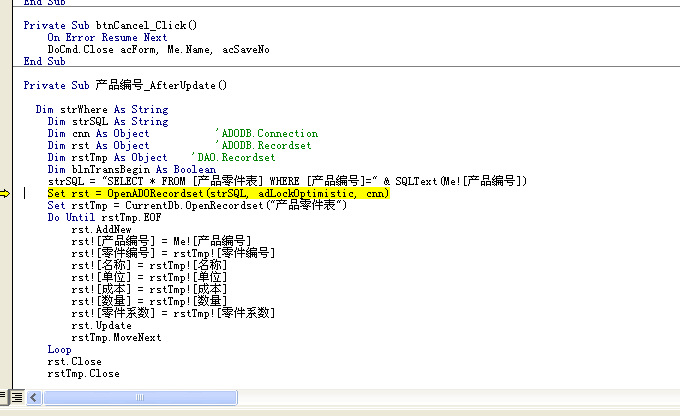680x416 pixels.
Task: Click the strSQL = "SELECT * FROM line
Action: (x=287, y=181)
